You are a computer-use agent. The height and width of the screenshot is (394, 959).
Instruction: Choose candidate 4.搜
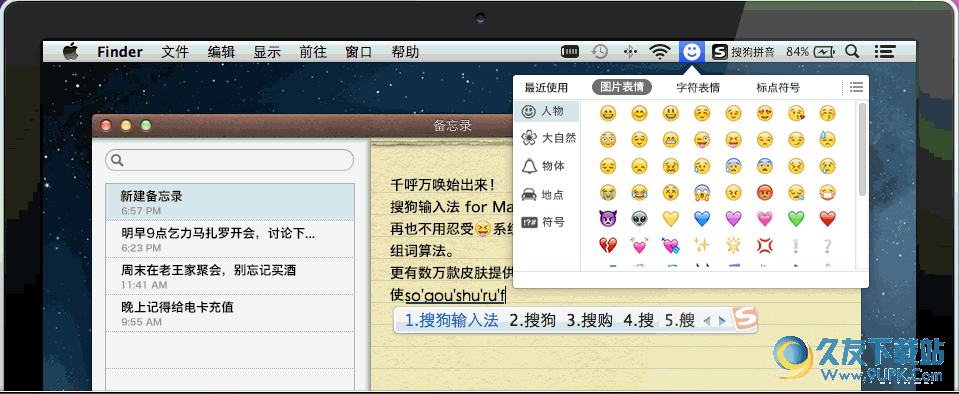click(639, 320)
